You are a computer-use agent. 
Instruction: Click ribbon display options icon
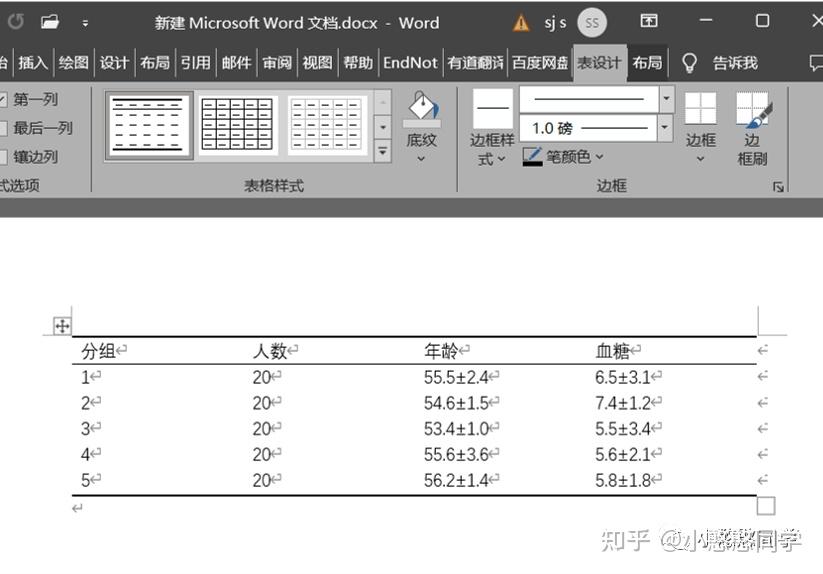coord(649,21)
